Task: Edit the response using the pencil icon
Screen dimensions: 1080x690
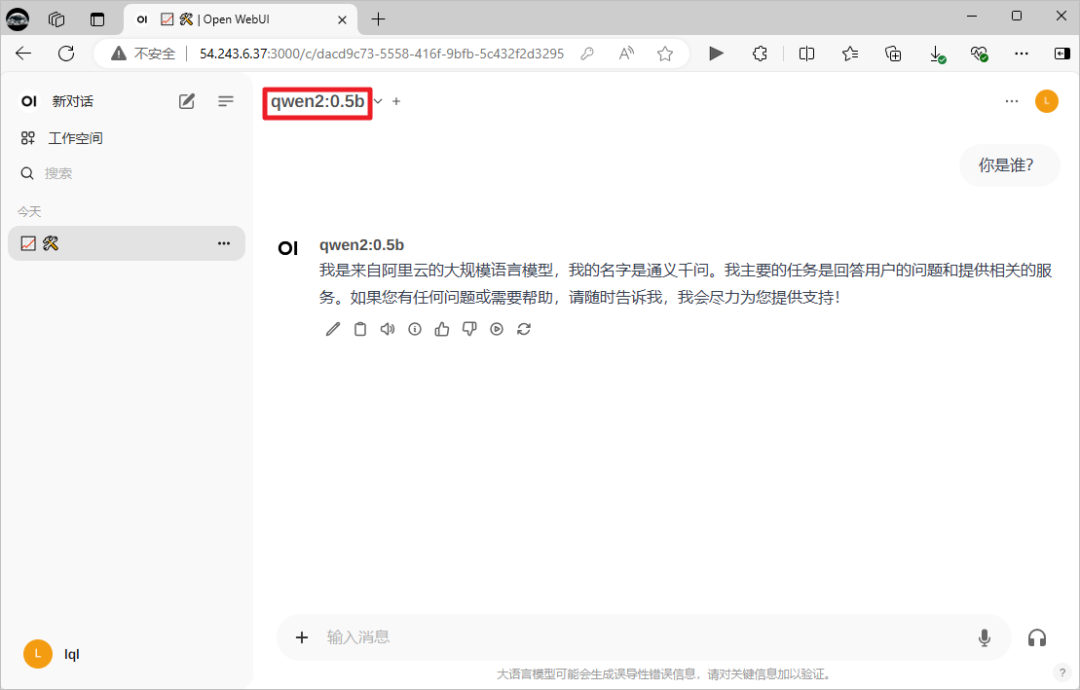Action: pos(333,329)
